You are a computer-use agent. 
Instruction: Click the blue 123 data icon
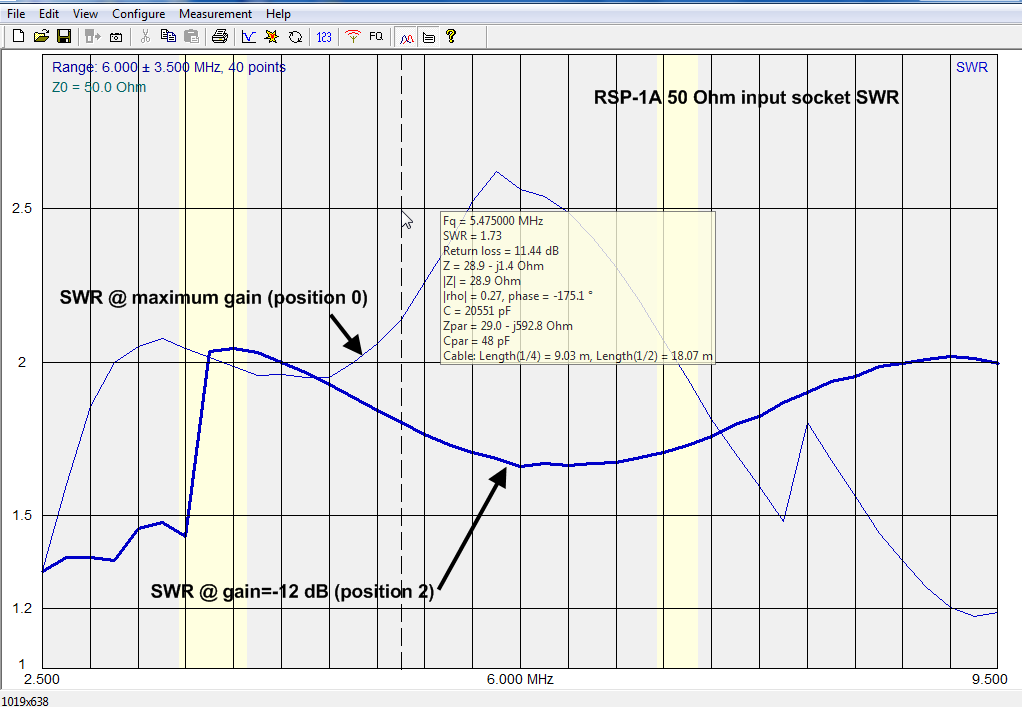(324, 36)
